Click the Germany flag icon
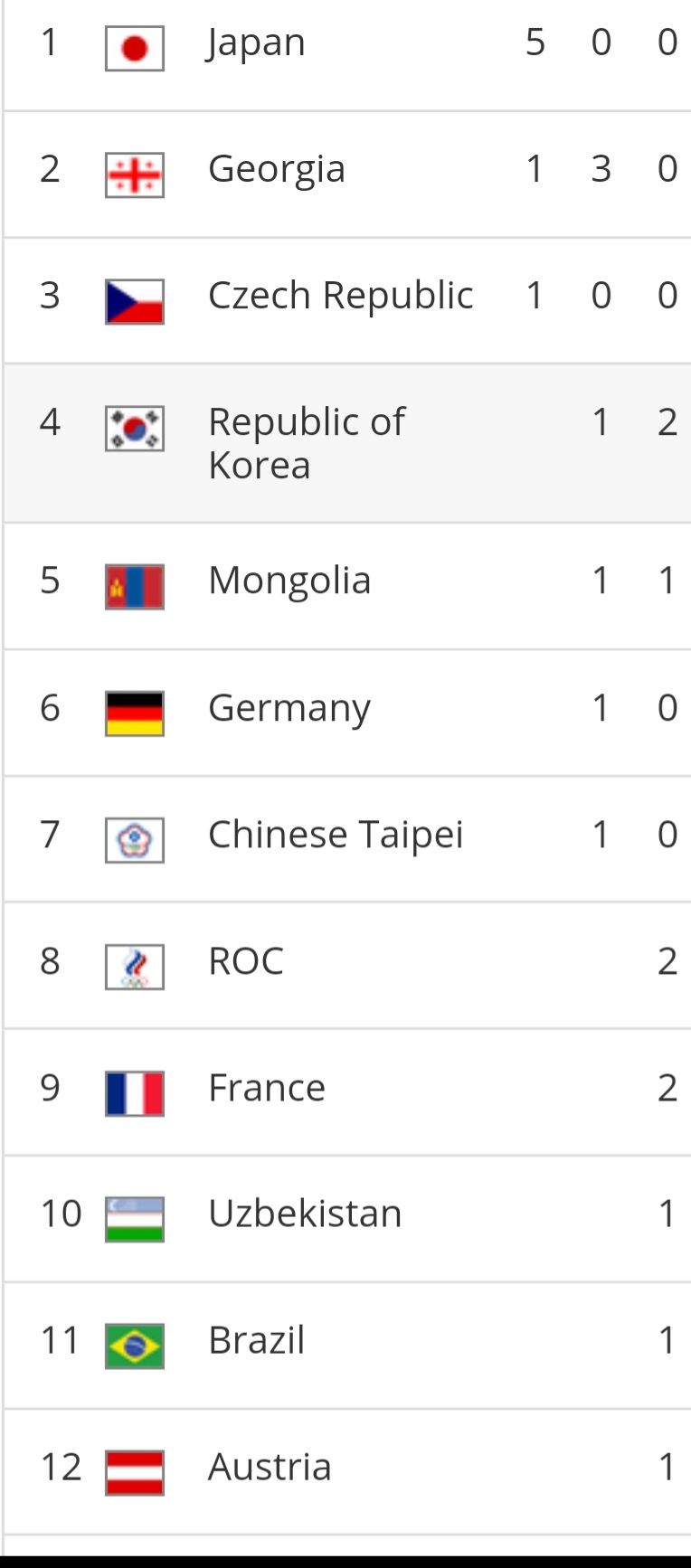The height and width of the screenshot is (1568, 691). point(135,713)
